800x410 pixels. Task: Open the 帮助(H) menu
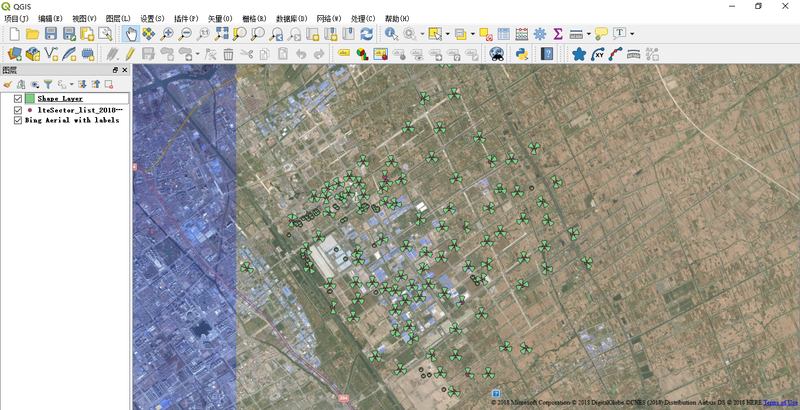(397, 19)
